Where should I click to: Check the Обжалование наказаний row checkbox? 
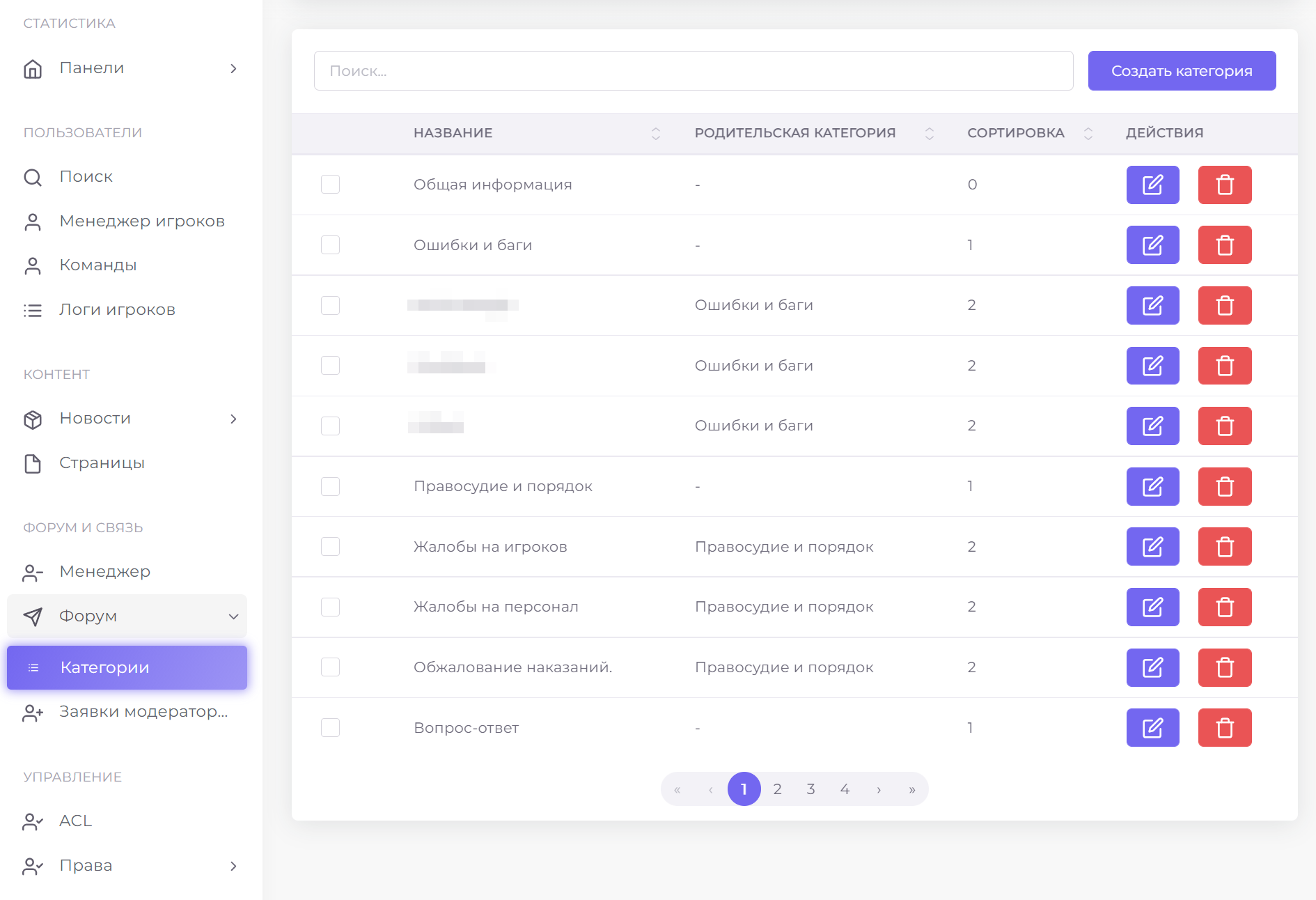click(x=330, y=667)
